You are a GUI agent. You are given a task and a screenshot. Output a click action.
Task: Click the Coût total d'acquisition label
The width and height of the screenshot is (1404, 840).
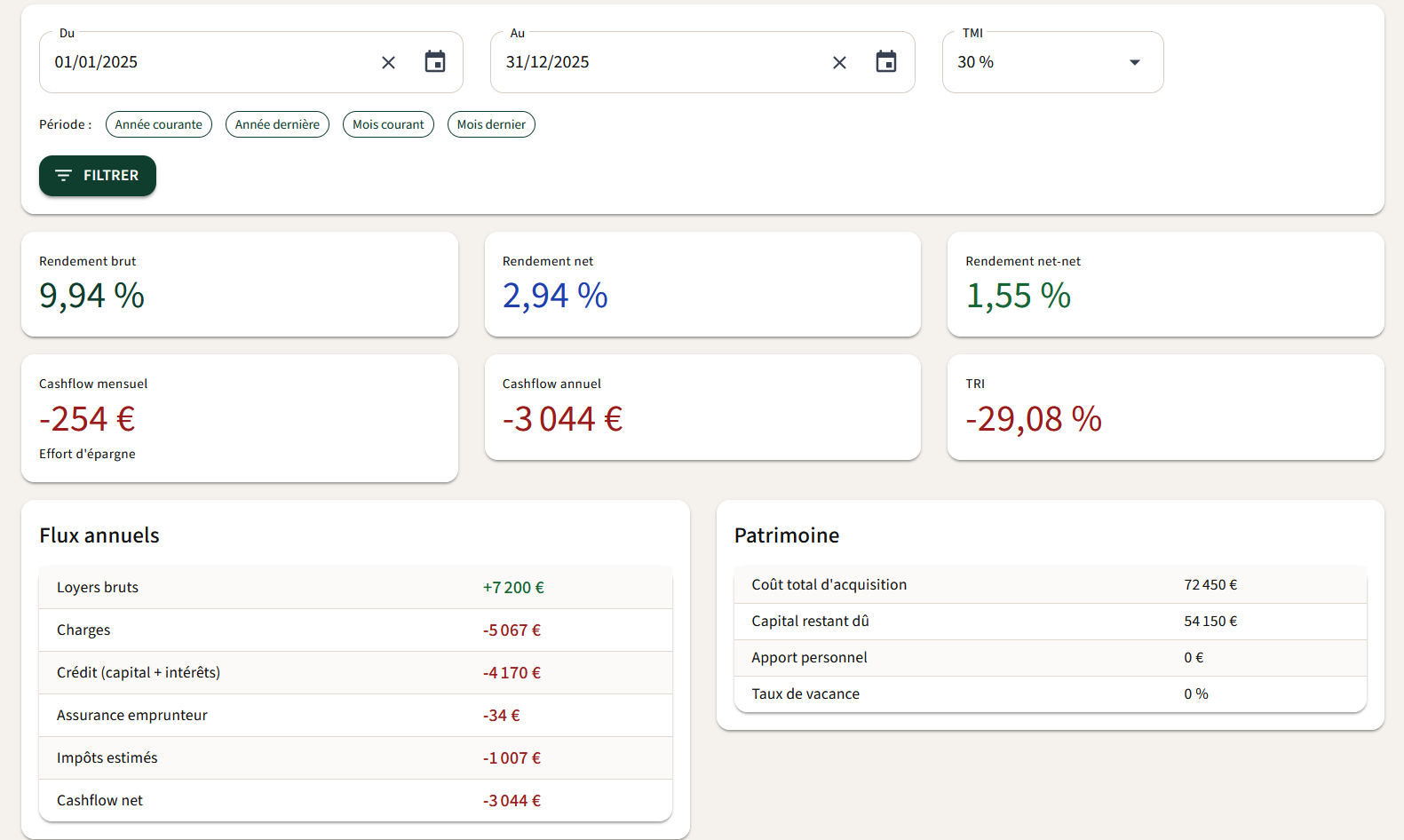829,585
